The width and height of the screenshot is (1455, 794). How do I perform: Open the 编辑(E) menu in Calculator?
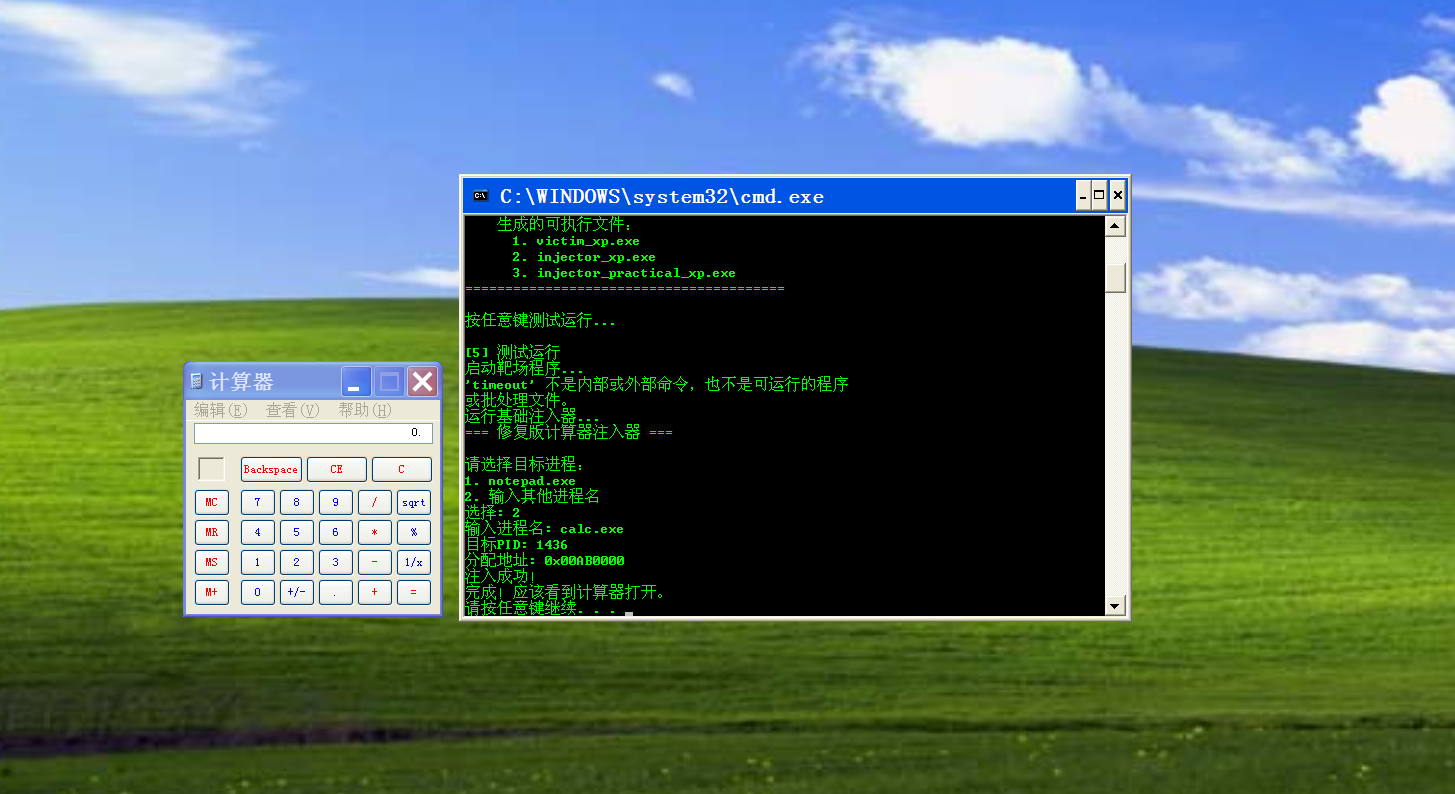point(220,410)
